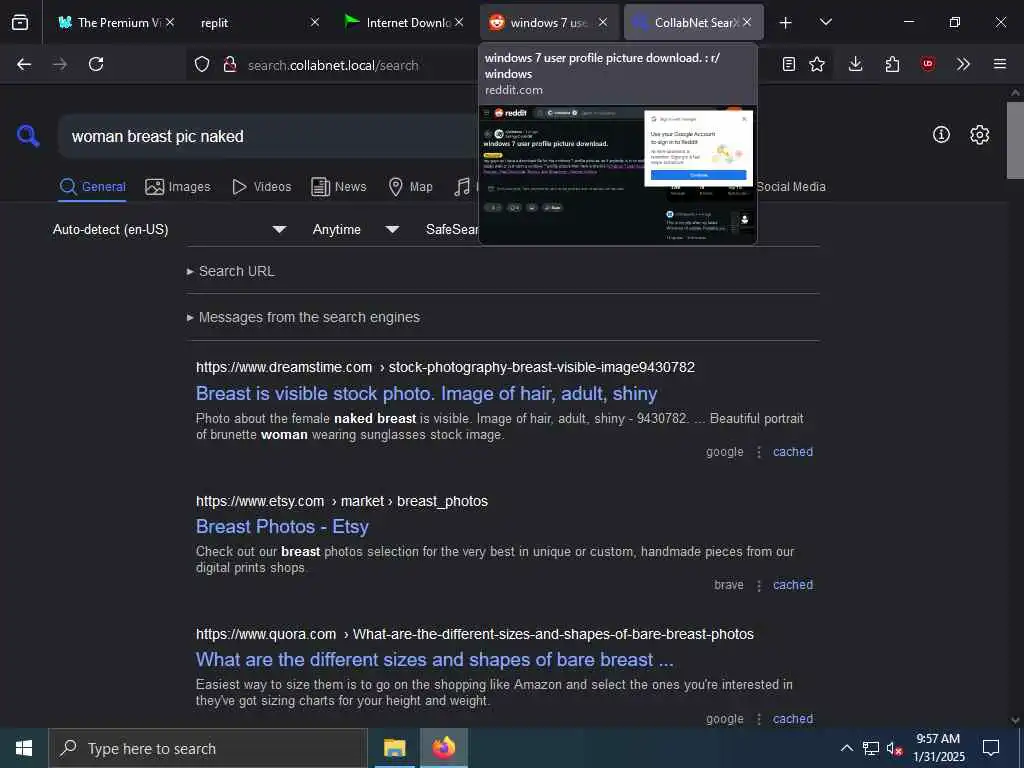Click the address bar URL

(x=333, y=65)
